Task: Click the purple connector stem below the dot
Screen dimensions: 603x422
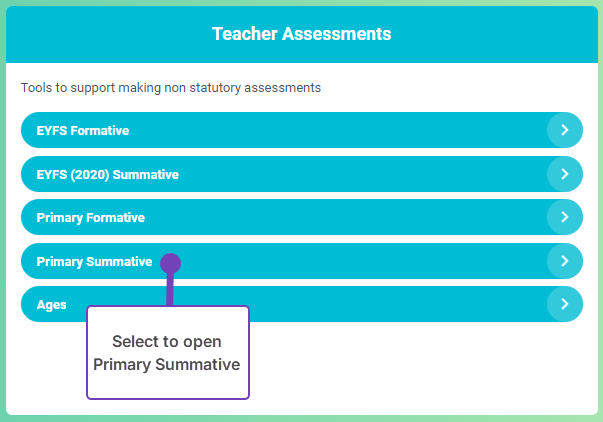Action: pos(170,290)
